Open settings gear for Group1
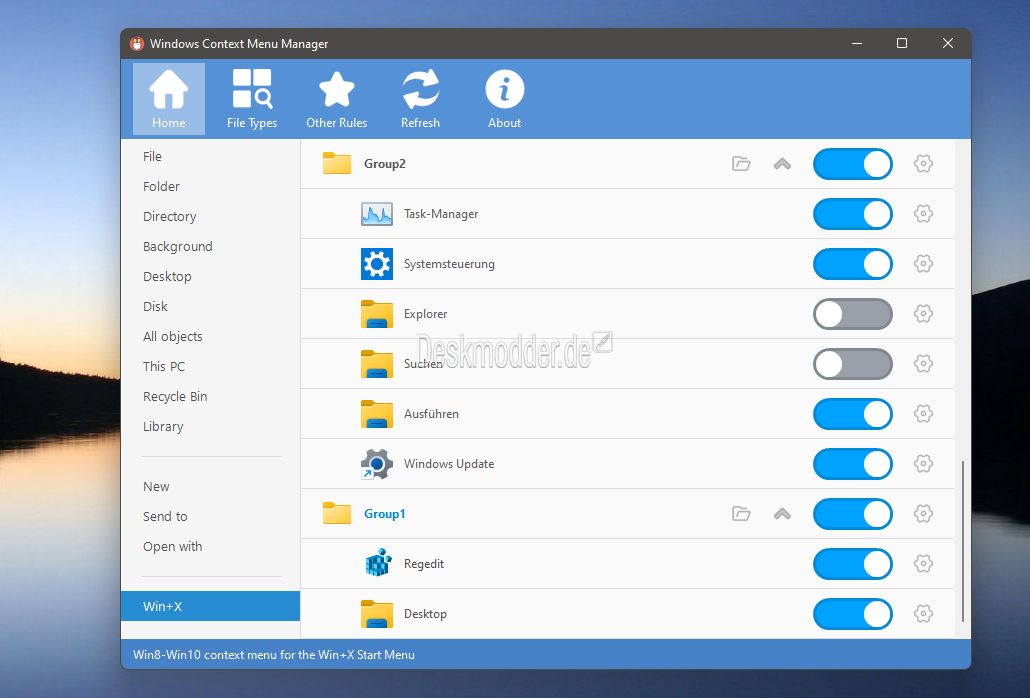 tap(924, 513)
